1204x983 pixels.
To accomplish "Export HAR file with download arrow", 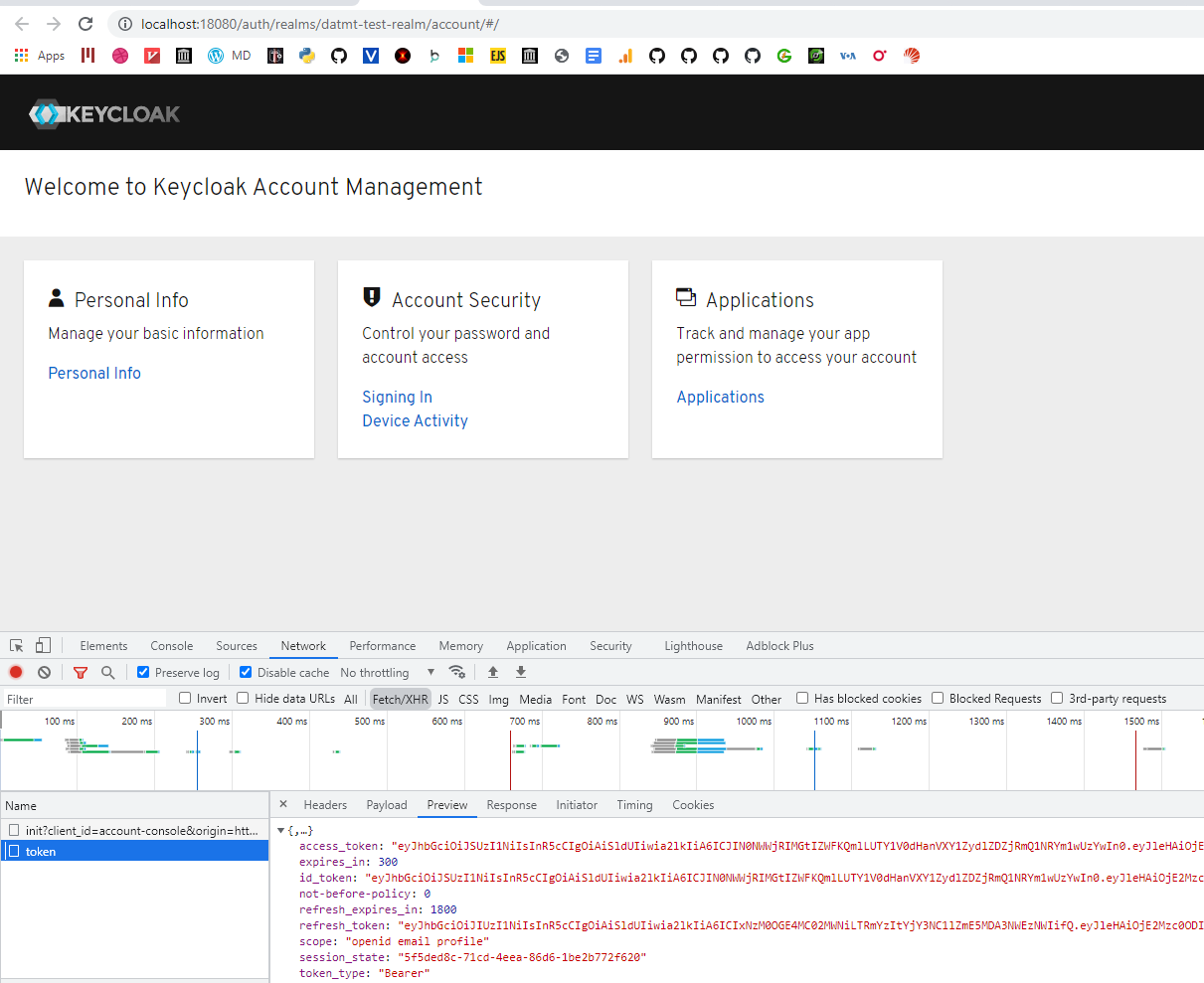I will click(521, 672).
